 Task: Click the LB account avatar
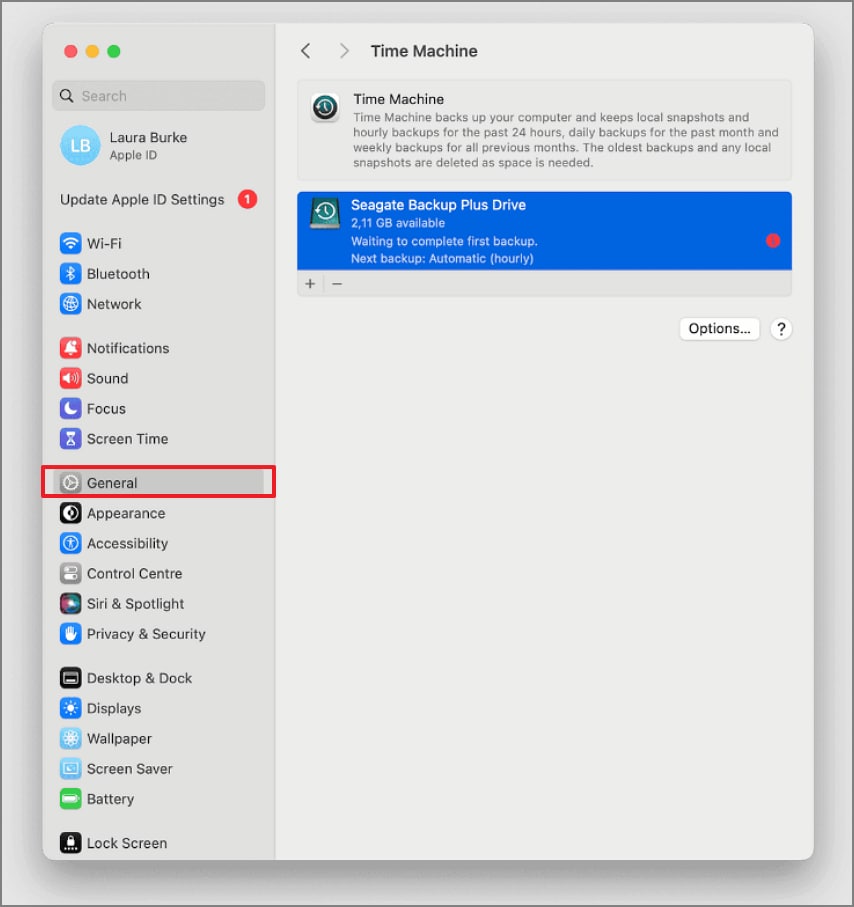[x=80, y=145]
